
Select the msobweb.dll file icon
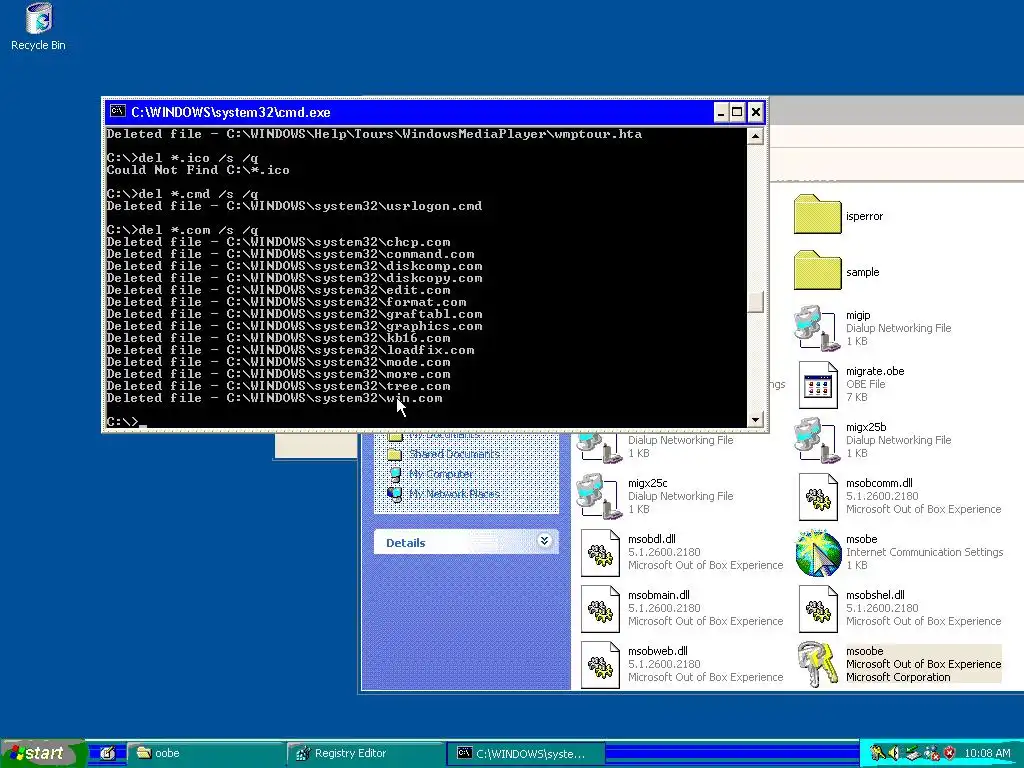(x=600, y=665)
